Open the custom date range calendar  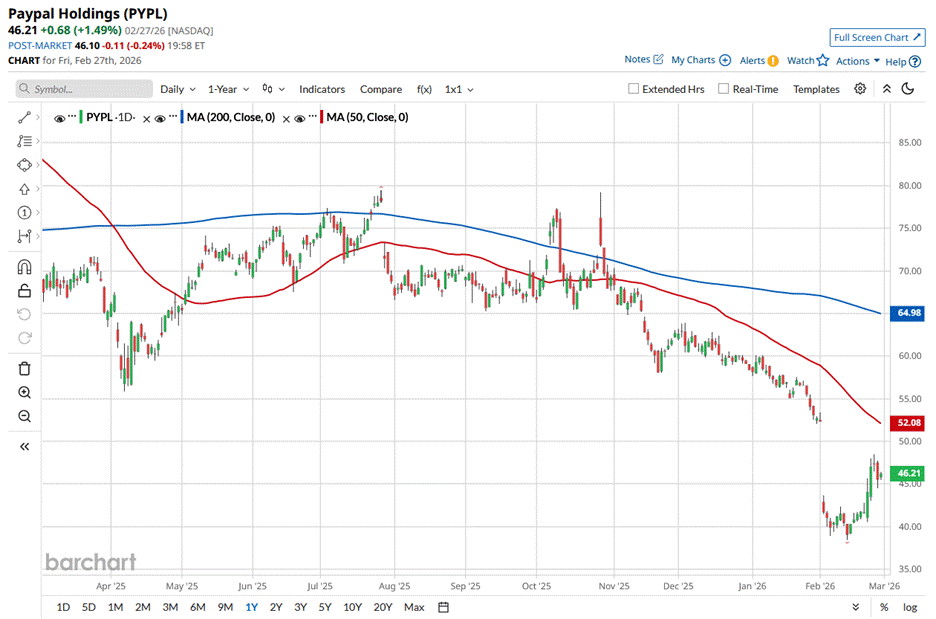(x=444, y=607)
